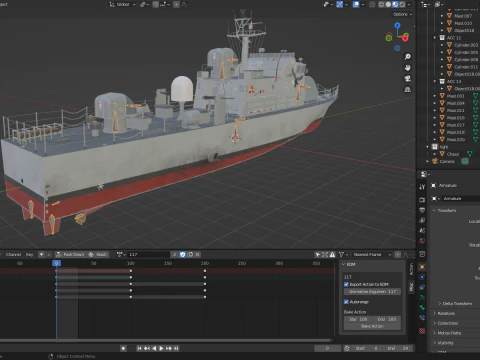Toggle viewport overlays
480x360 pixels.
point(356,4)
